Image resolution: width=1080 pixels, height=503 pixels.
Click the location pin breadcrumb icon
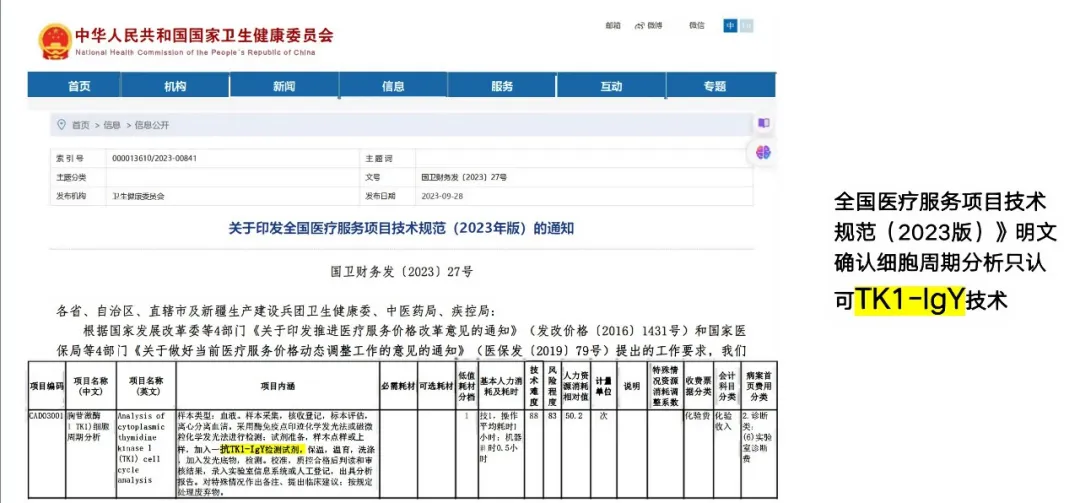coord(62,125)
